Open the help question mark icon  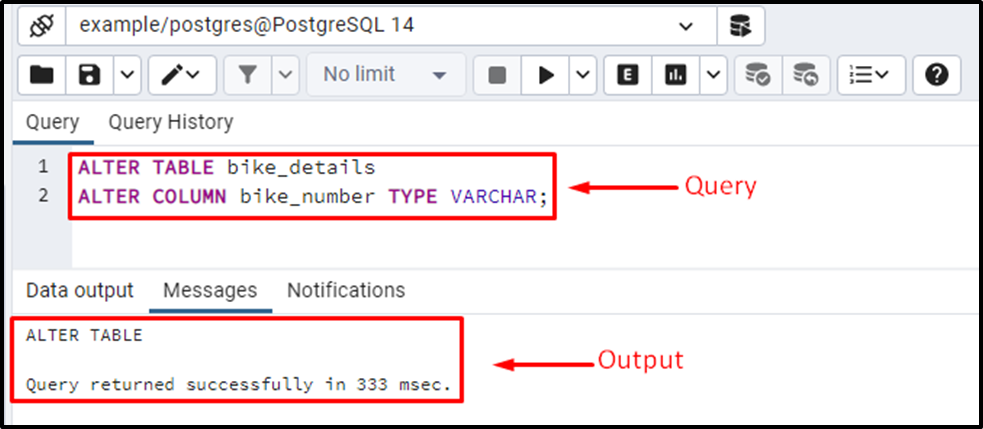coord(937,75)
